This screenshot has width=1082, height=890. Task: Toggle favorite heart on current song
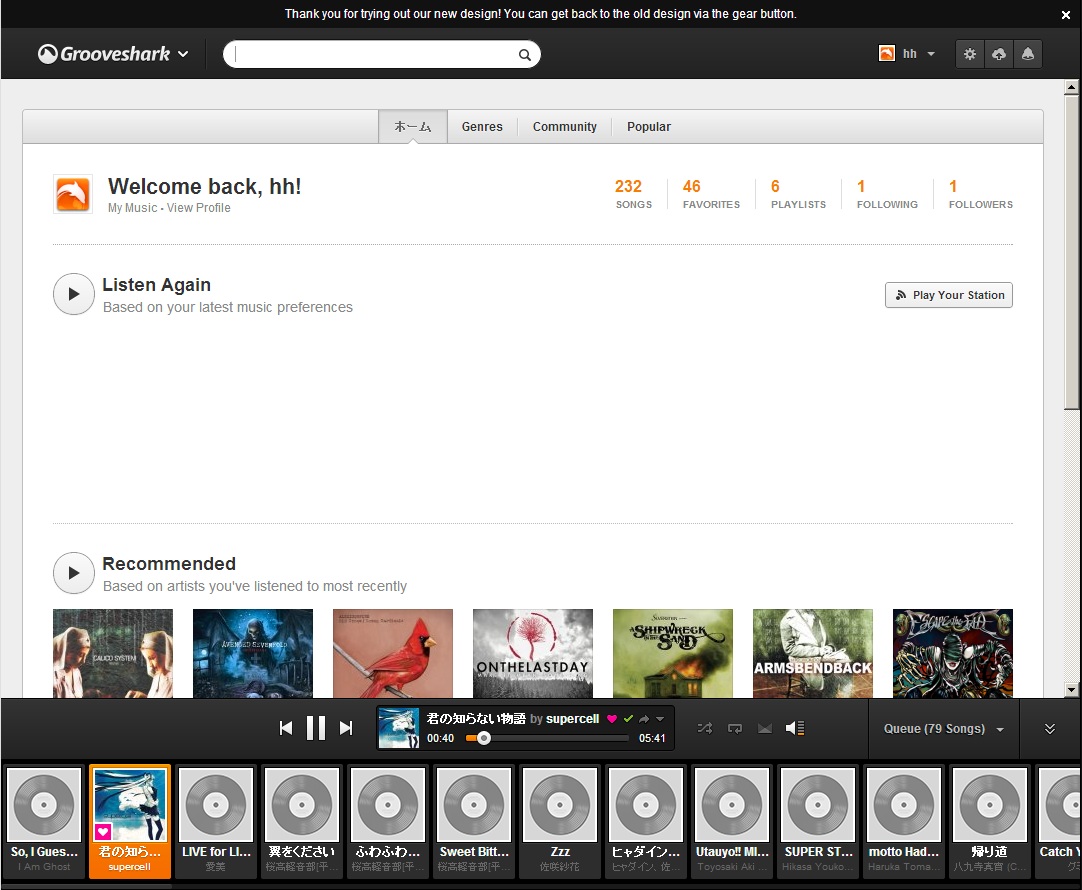click(x=611, y=719)
